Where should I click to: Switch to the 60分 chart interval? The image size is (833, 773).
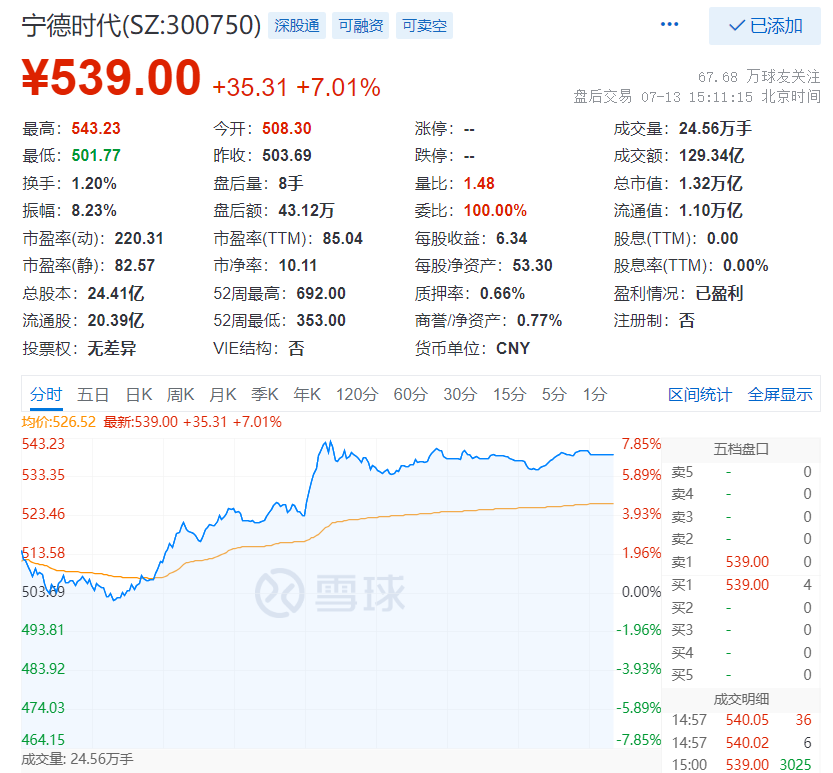tap(410, 394)
